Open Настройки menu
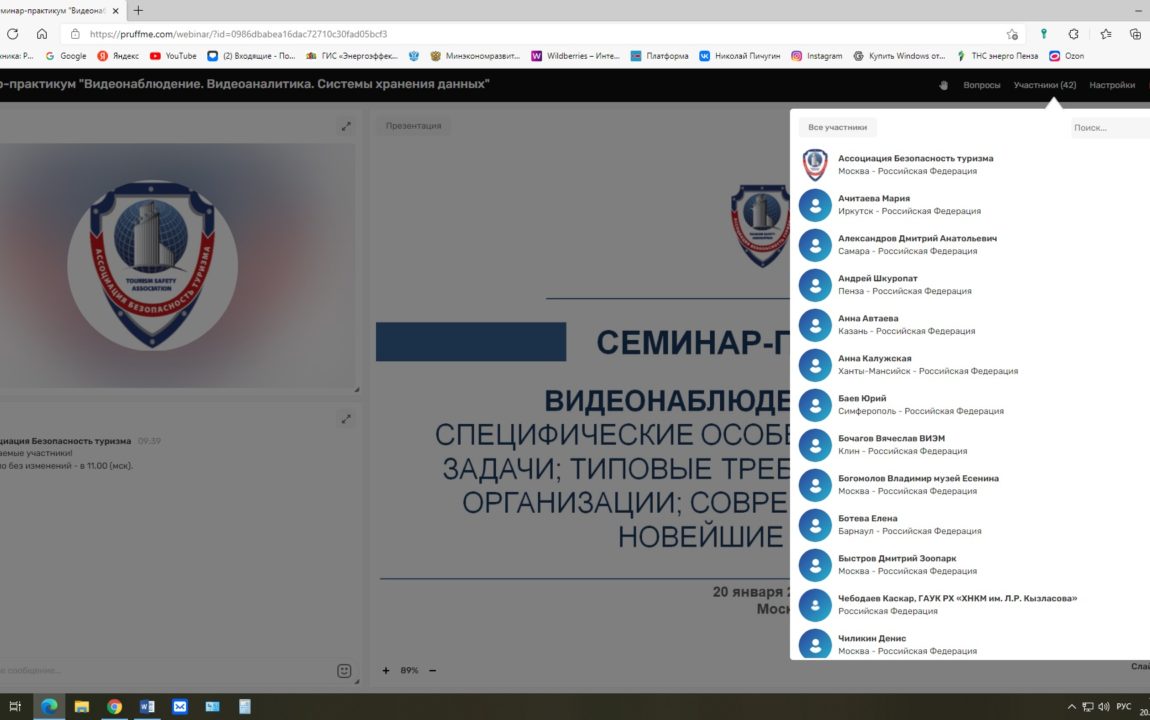1150x720 pixels. point(1112,85)
